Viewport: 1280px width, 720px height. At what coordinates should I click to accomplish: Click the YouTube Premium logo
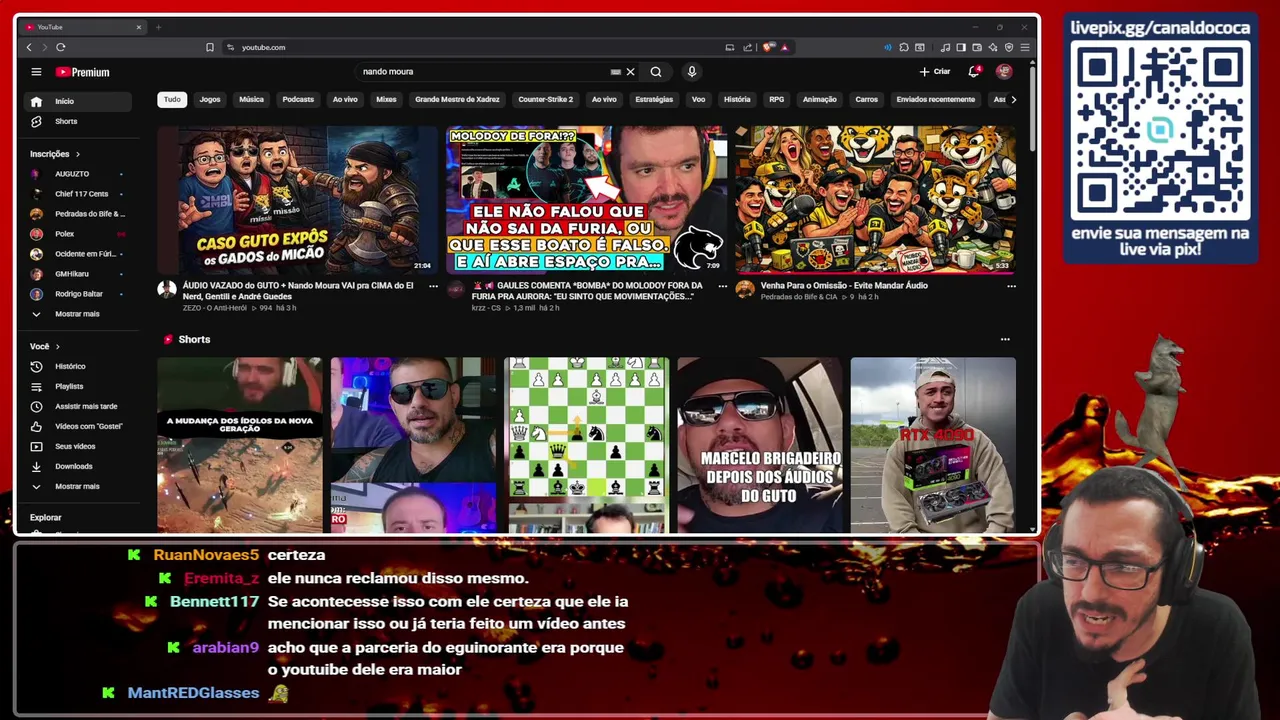point(82,72)
